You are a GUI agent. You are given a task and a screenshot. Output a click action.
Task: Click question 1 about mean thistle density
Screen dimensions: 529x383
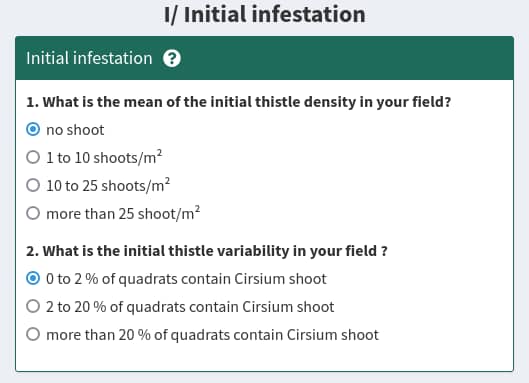(x=239, y=102)
